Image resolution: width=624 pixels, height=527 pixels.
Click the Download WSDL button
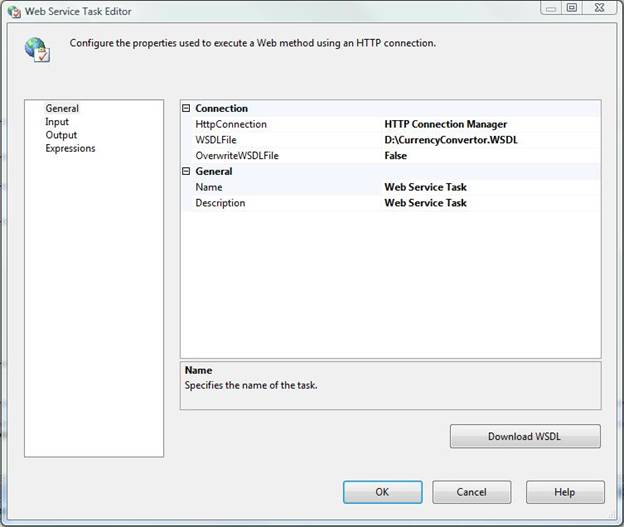tap(525, 436)
